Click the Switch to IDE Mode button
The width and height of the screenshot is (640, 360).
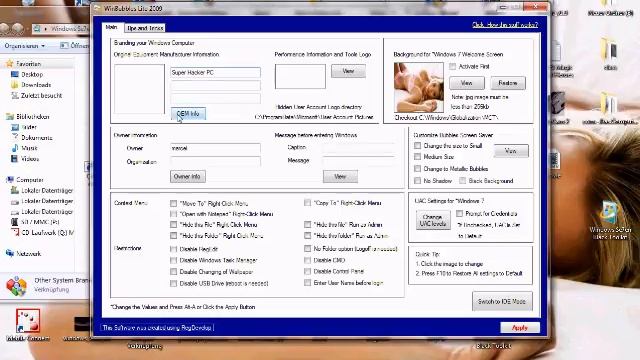coord(502,301)
